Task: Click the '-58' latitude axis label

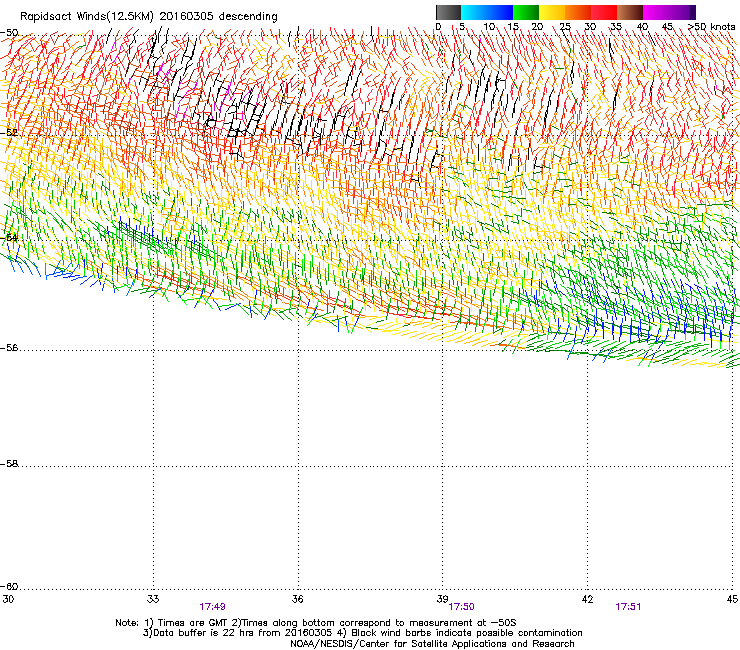Action: pyautogui.click(x=9, y=464)
